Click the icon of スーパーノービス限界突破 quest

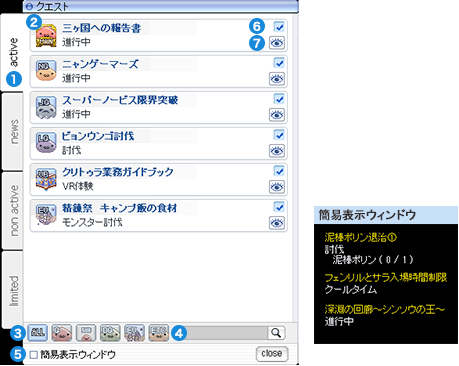tap(46, 107)
